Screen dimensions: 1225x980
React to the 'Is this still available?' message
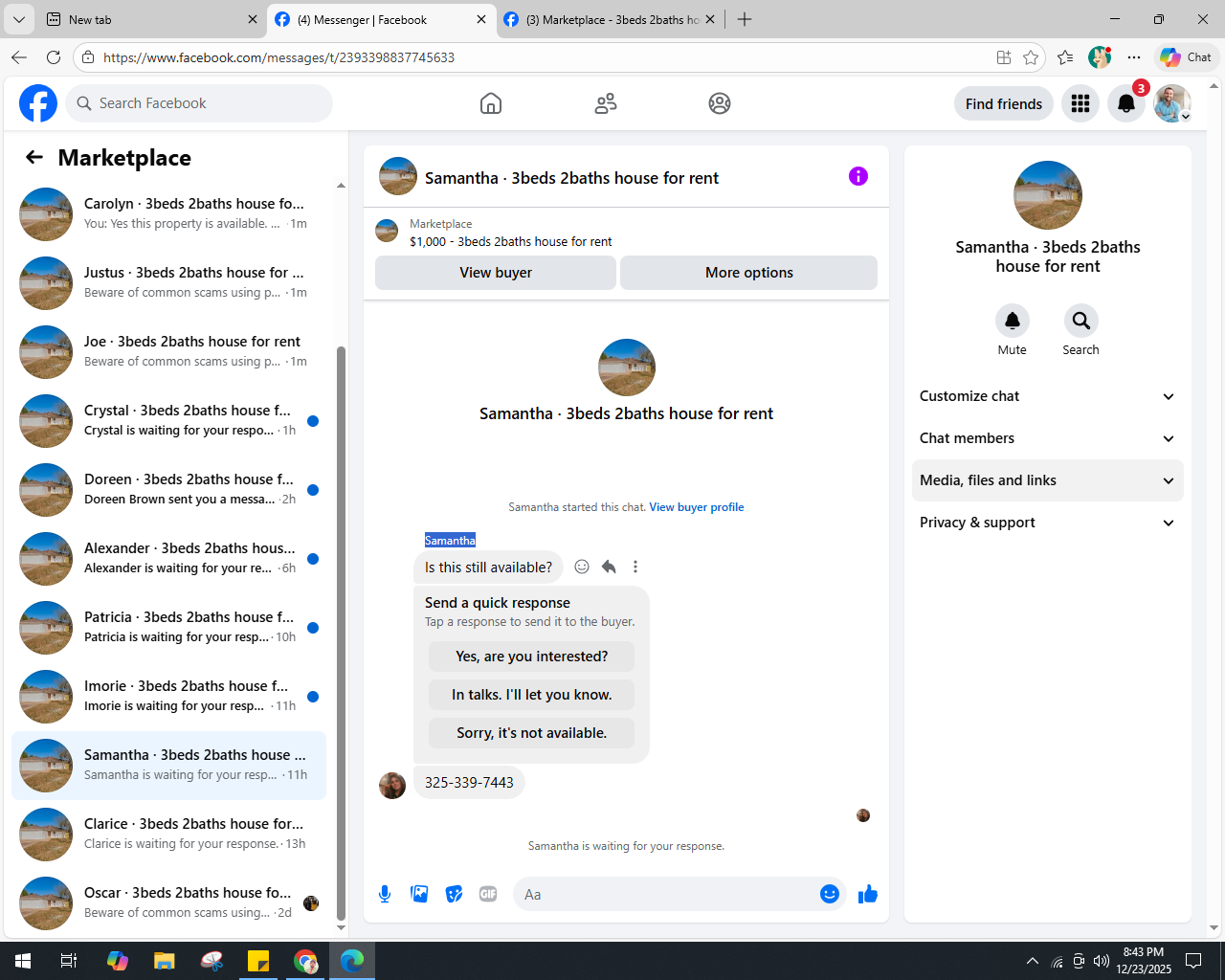point(582,567)
